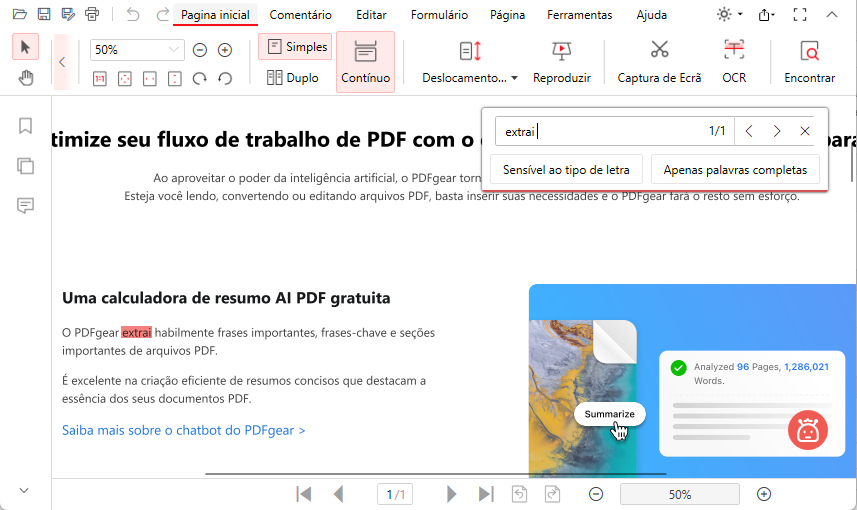This screenshot has height=510, width=857.
Task: Open the share export icon dropdown
Action: pyautogui.click(x=766, y=15)
